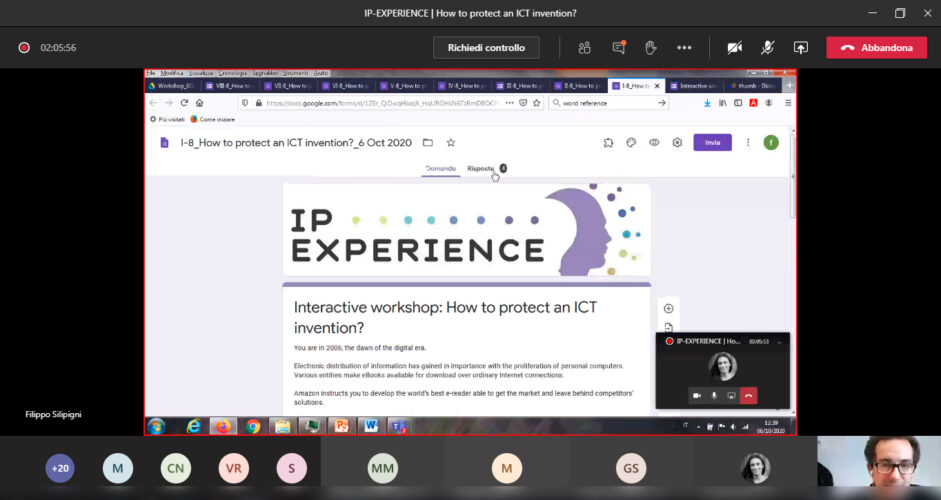Show the meeting participants panel
Screen dimensions: 941x500
(584, 48)
